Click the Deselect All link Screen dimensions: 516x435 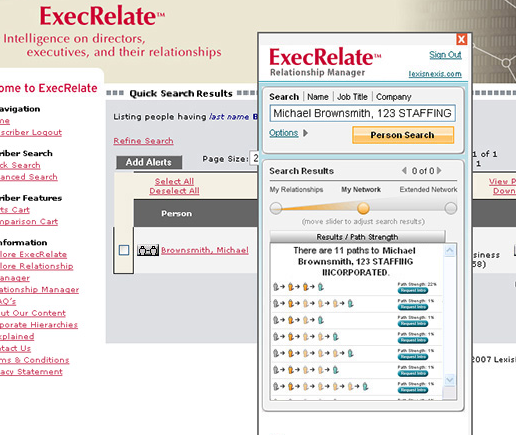click(174, 191)
